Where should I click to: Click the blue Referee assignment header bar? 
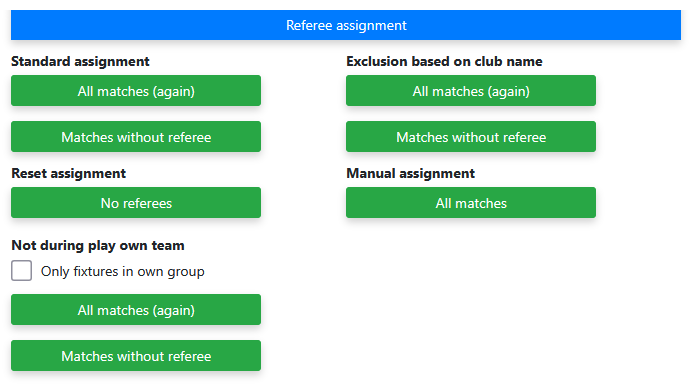346,25
